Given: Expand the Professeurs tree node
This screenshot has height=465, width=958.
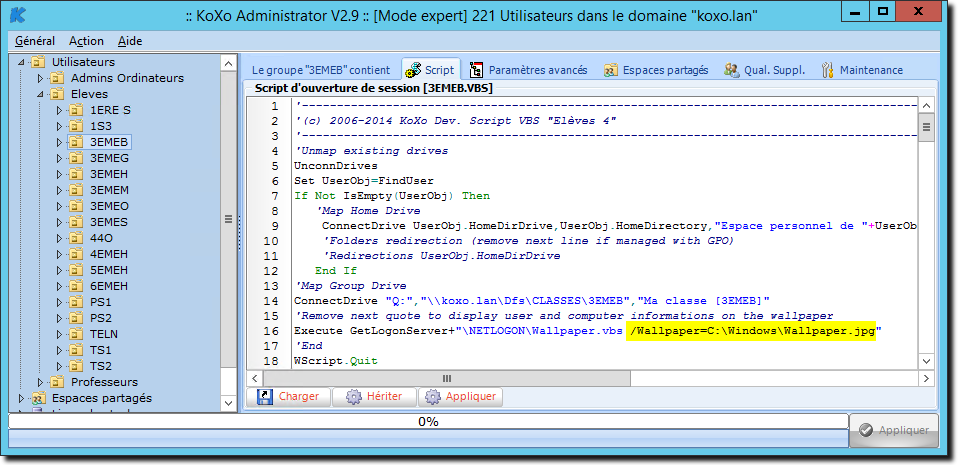Looking at the screenshot, I should click(x=41, y=382).
